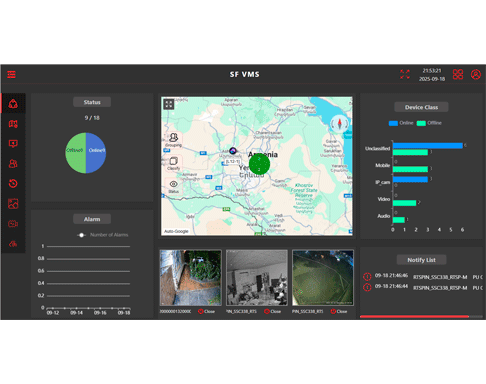Click the IP_cam blue online bar

pos(410,179)
